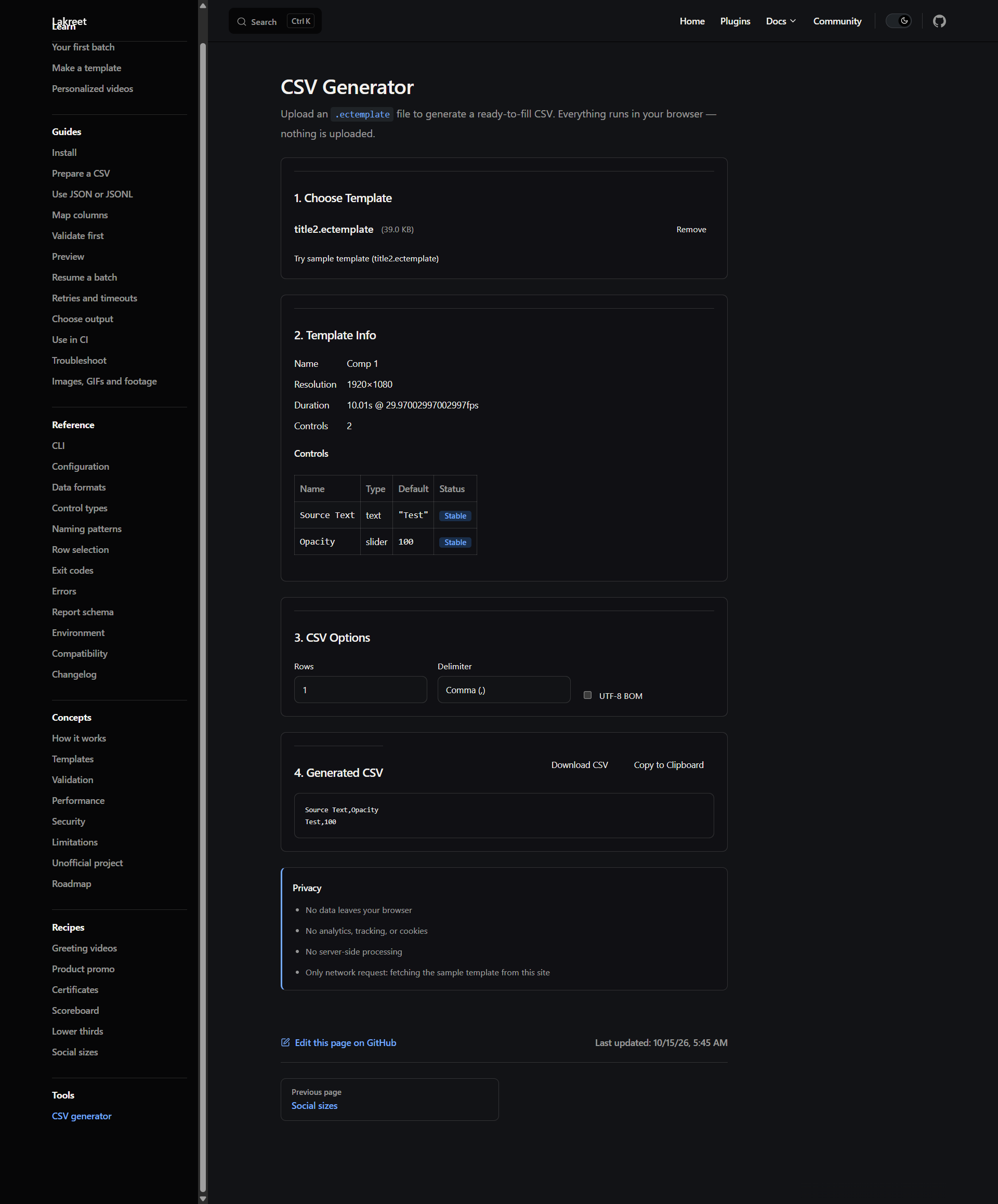Image resolution: width=998 pixels, height=1204 pixels.
Task: Open CLI reference page
Action: click(58, 445)
